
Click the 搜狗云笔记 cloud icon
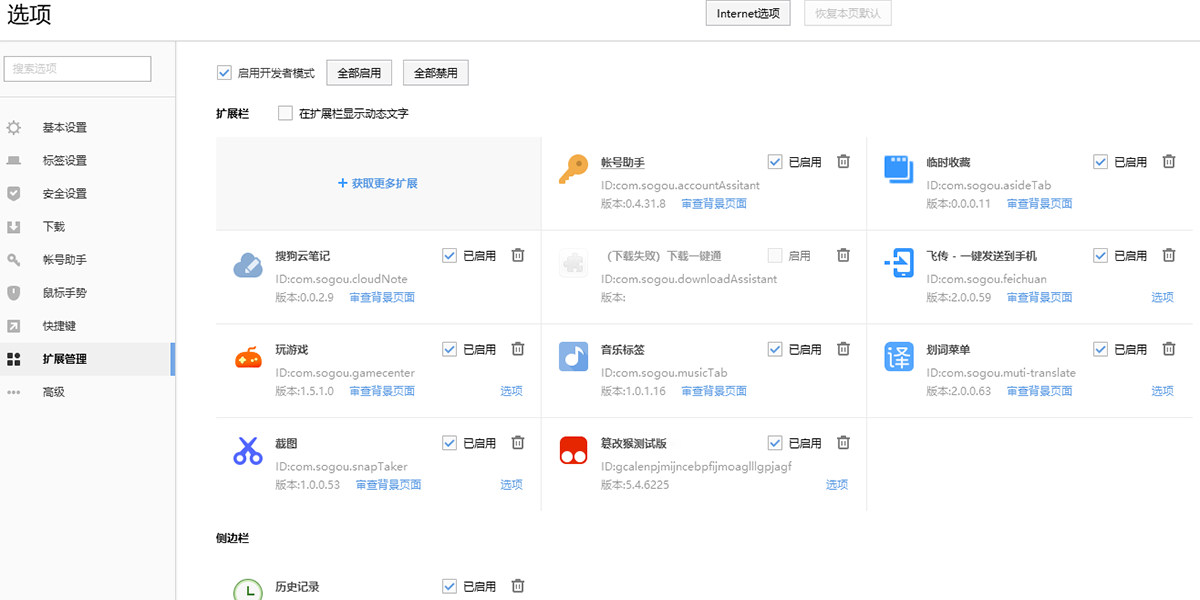tap(248, 264)
